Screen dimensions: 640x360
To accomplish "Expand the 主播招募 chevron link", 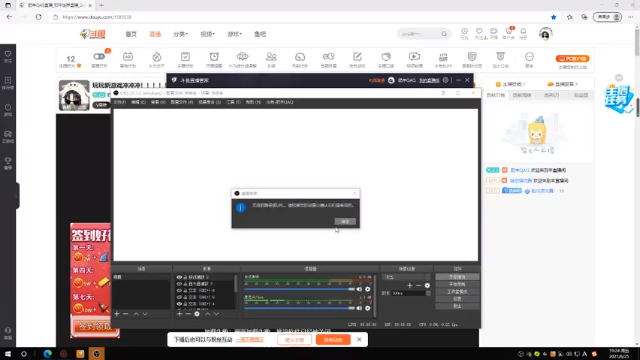I will (x=510, y=84).
